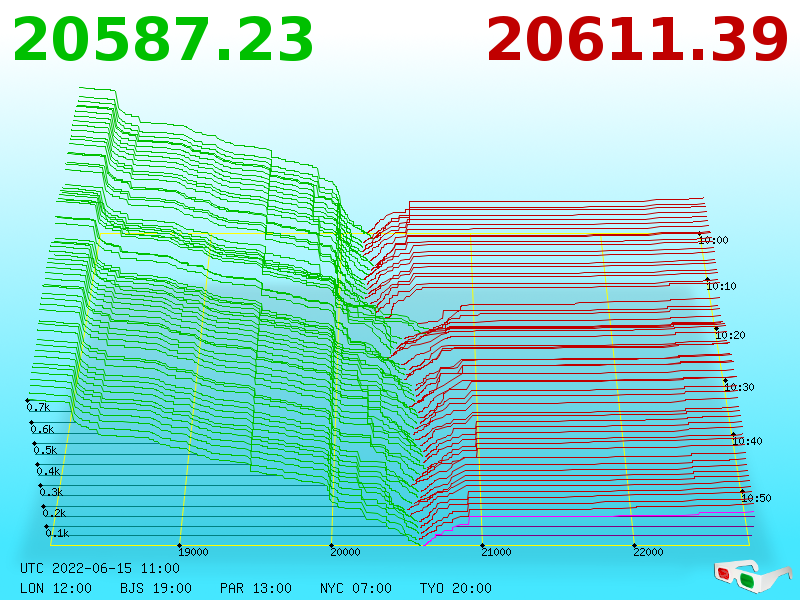Click the 10:00 time axis marker
The height and width of the screenshot is (600, 800).
pos(713,240)
